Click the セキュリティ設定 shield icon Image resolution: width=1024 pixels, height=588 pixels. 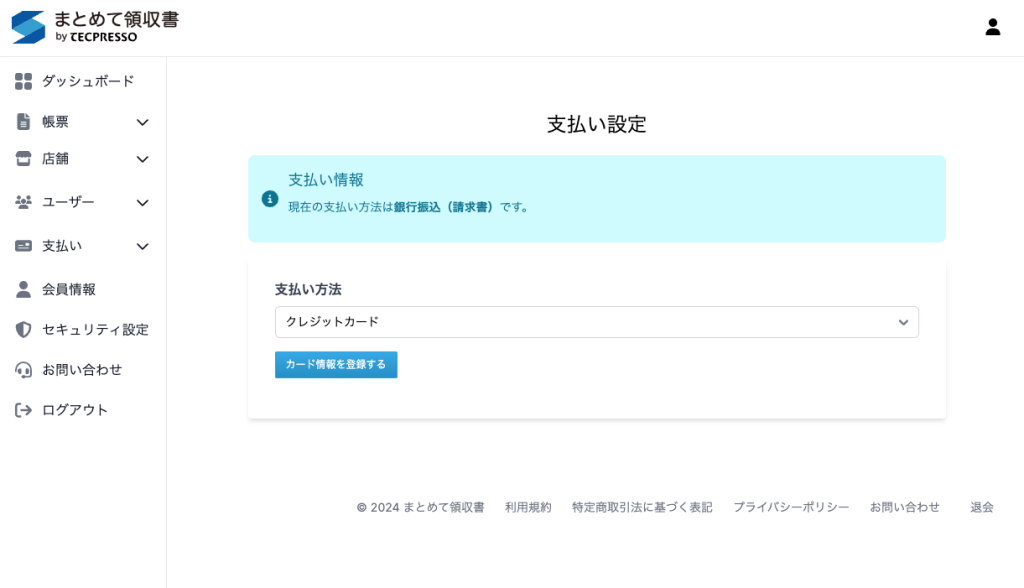click(23, 329)
